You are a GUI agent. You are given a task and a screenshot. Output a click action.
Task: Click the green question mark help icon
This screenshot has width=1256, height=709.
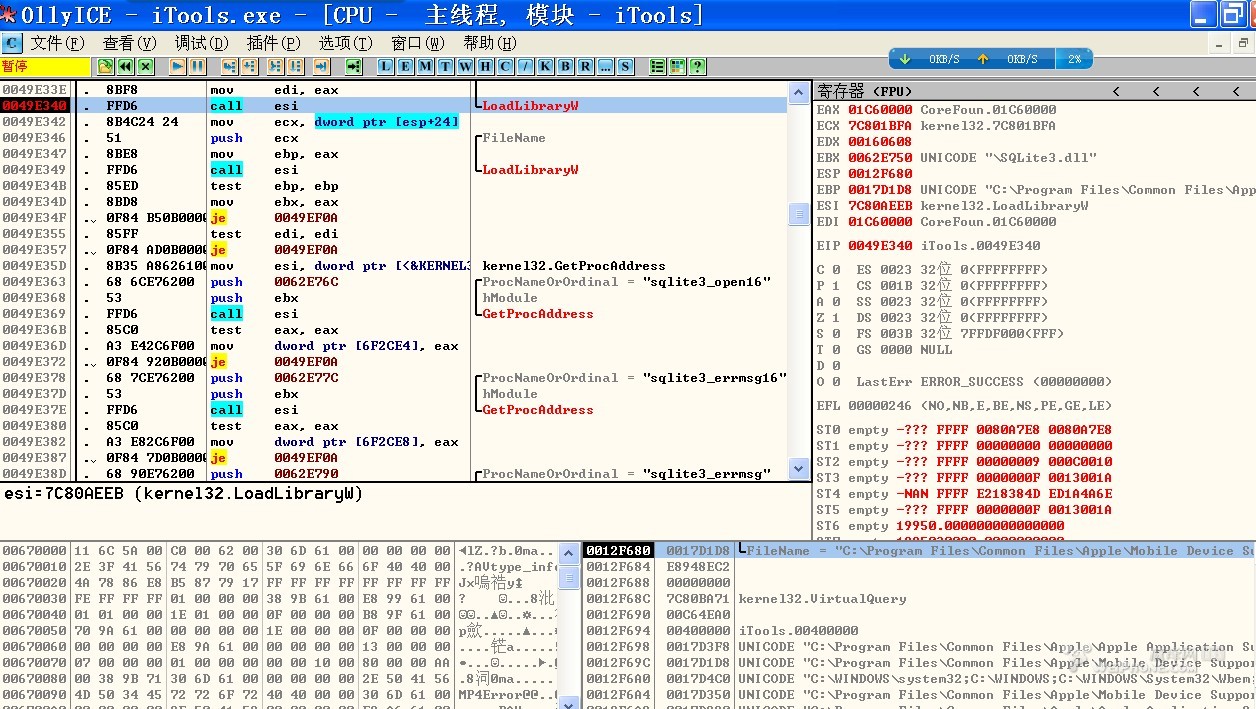coord(697,67)
